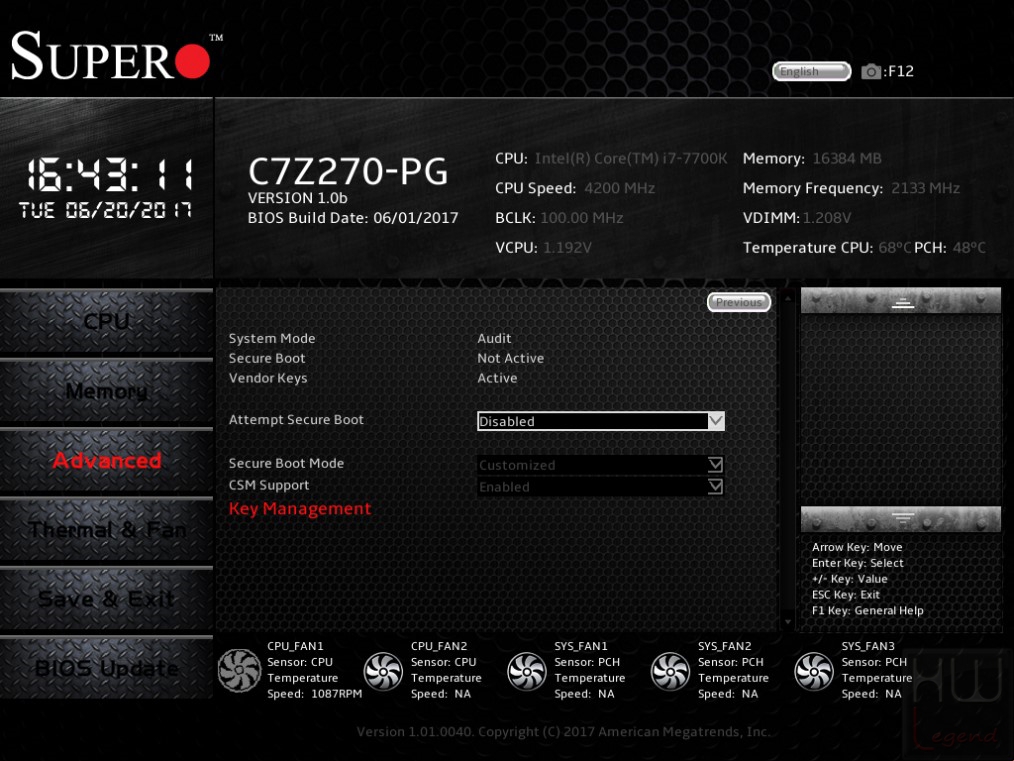This screenshot has width=1014, height=761.
Task: Click the SYS_FAN2 fan icon
Action: pyautogui.click(x=670, y=671)
